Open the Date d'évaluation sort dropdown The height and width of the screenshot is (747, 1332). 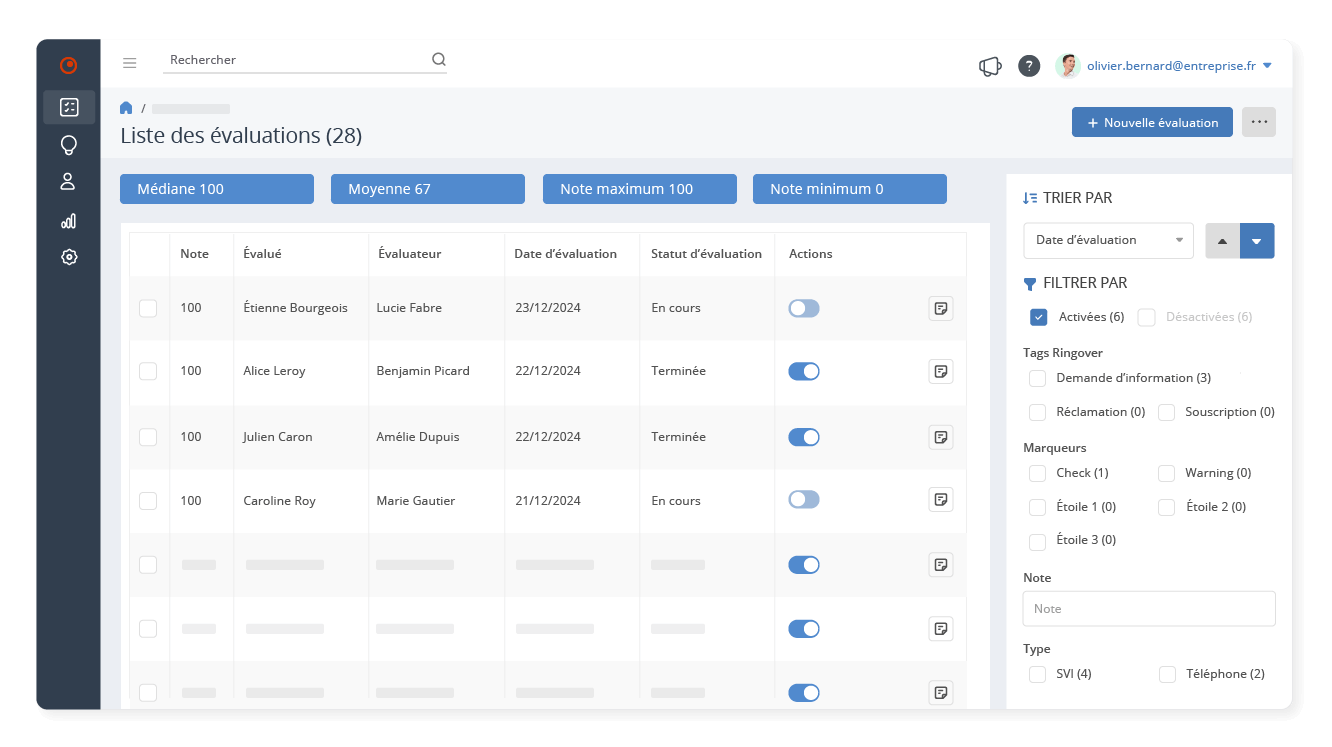click(x=1108, y=240)
